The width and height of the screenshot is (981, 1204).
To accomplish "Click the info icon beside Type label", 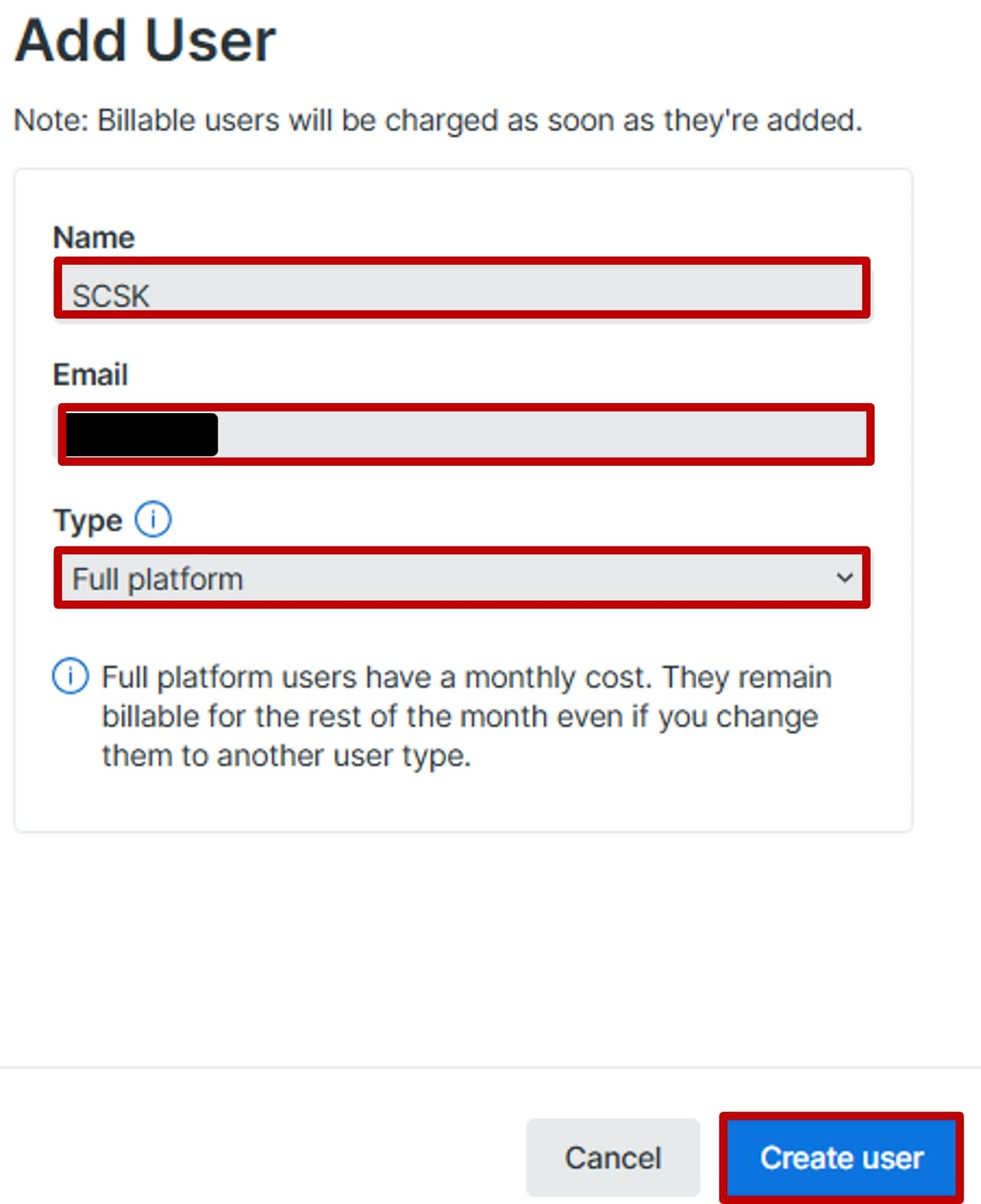I will point(153,520).
